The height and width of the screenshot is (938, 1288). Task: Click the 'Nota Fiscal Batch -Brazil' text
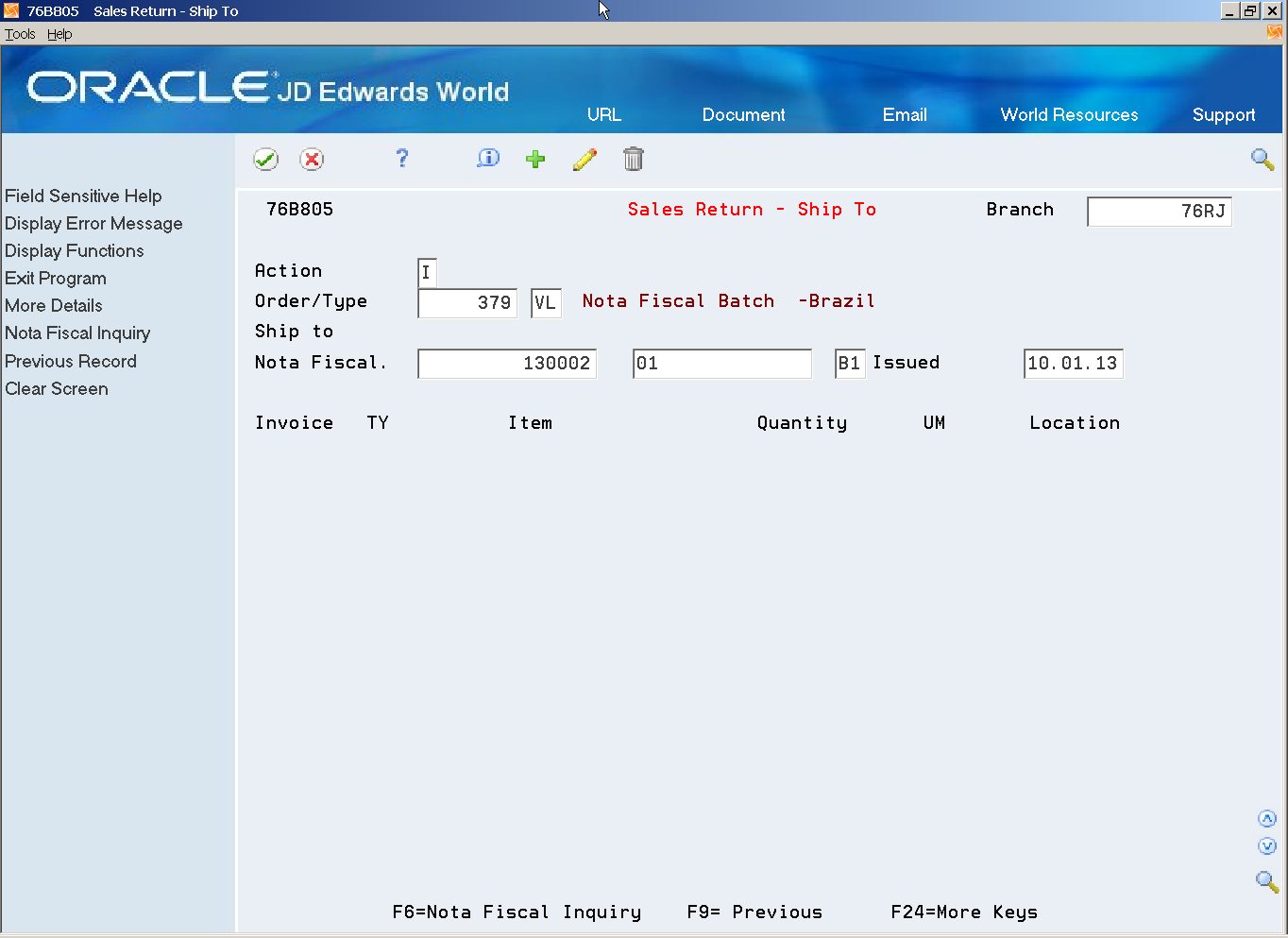click(x=728, y=301)
